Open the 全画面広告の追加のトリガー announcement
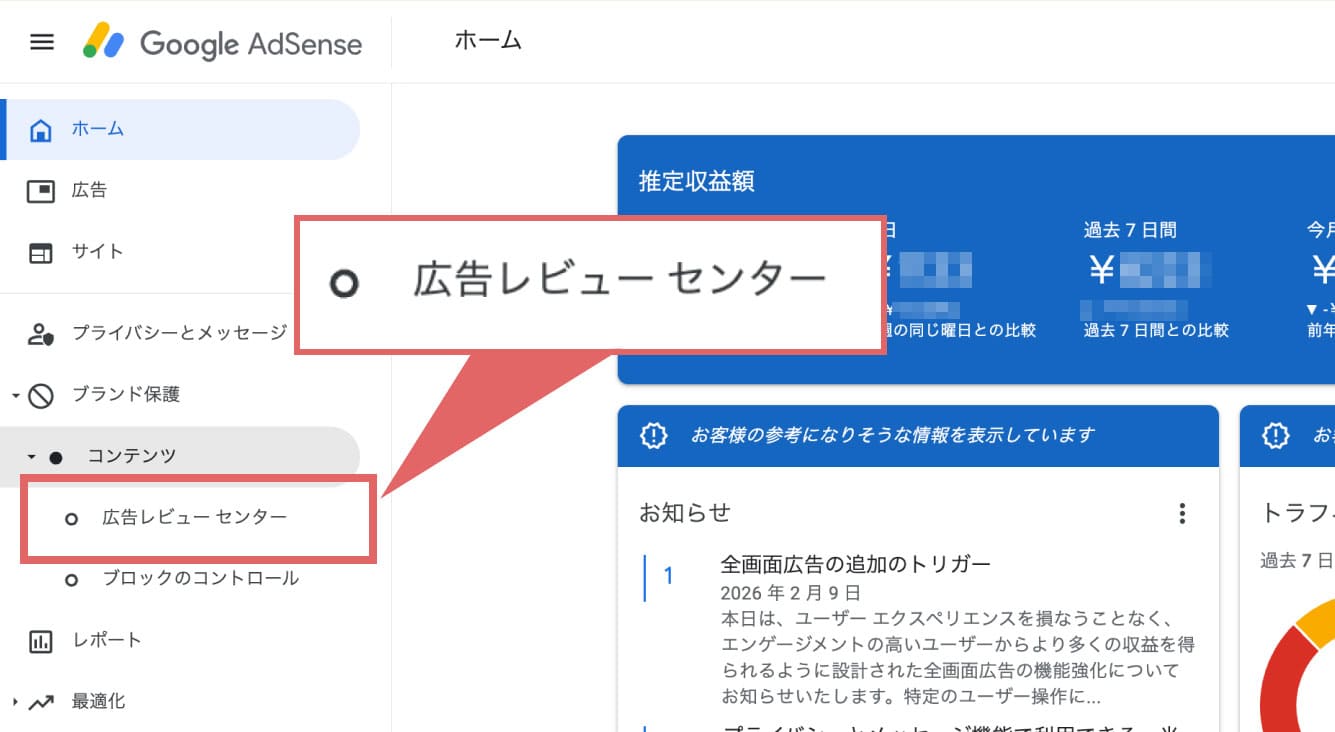 pyautogui.click(x=857, y=563)
